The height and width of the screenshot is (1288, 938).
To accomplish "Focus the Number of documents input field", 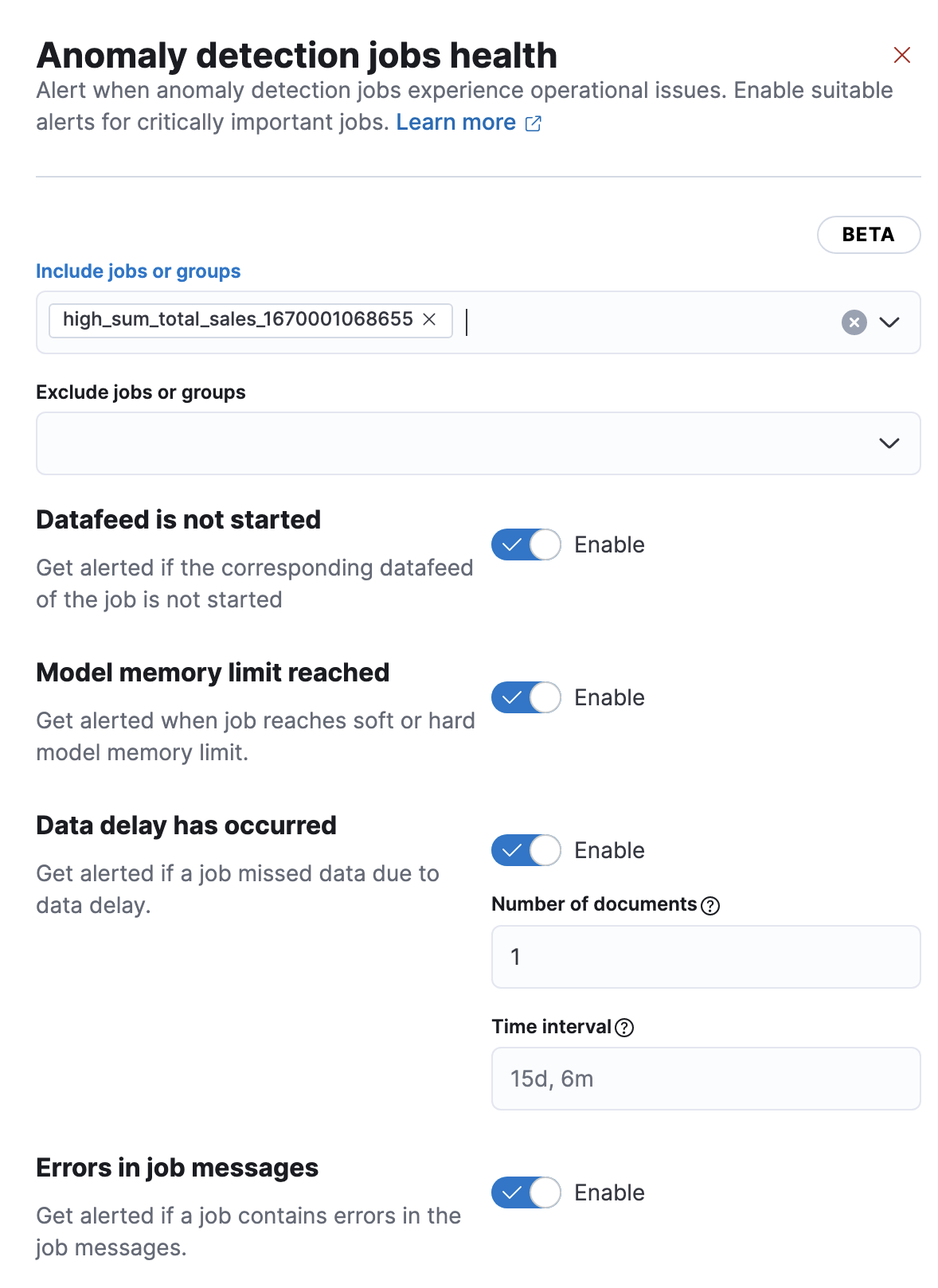I will coord(705,957).
